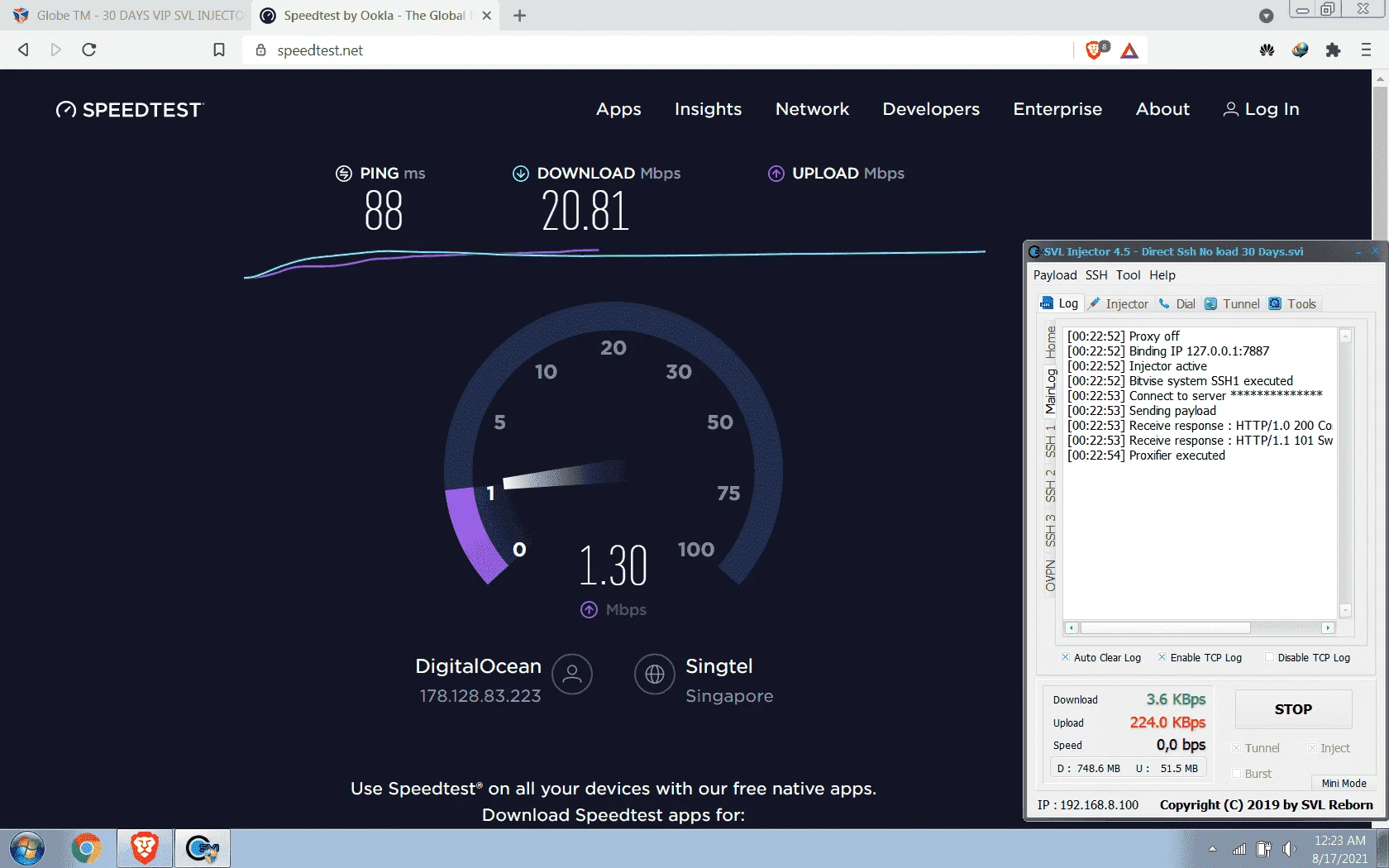Reload the speedtest.net page
This screenshot has width=1389, height=868.
[89, 50]
